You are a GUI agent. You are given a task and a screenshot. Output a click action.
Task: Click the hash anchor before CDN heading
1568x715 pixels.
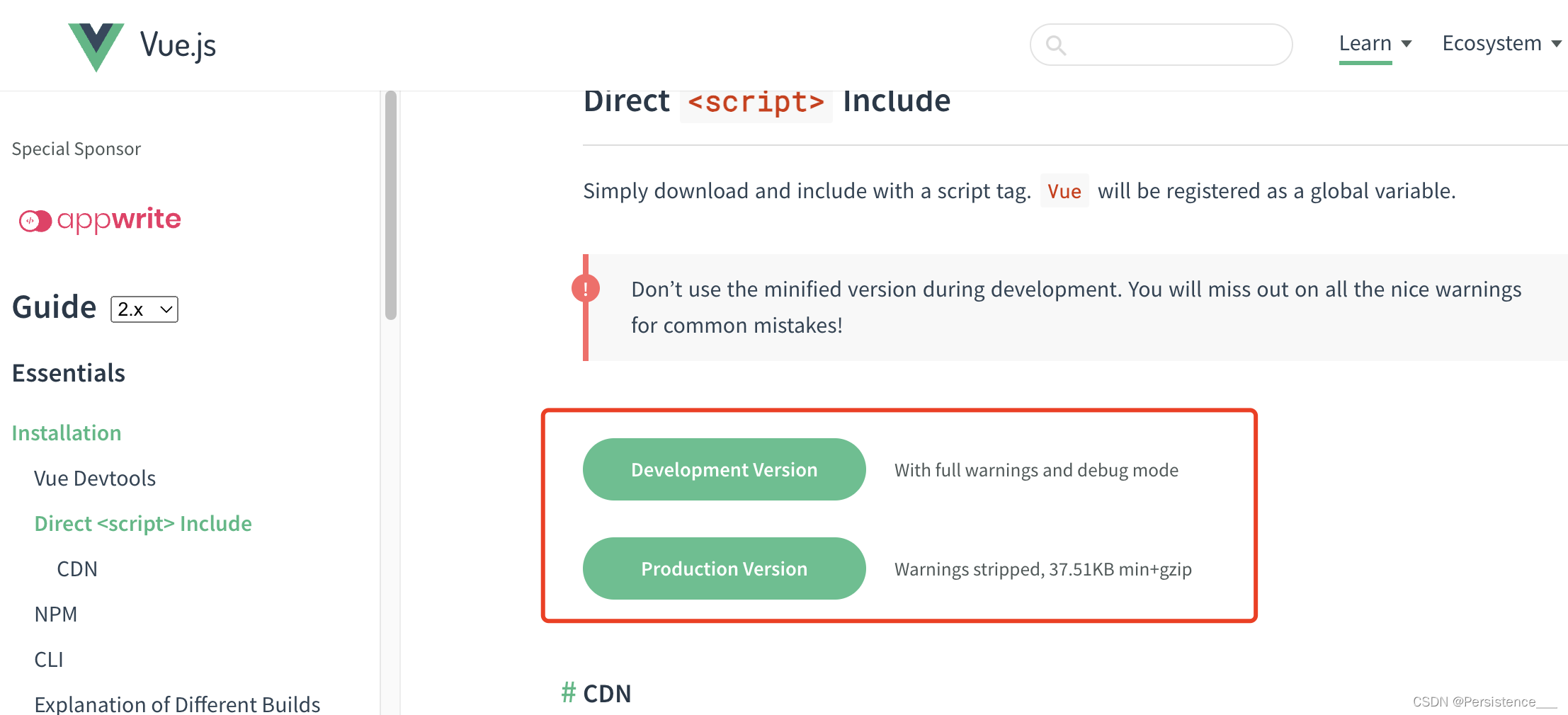point(568,693)
